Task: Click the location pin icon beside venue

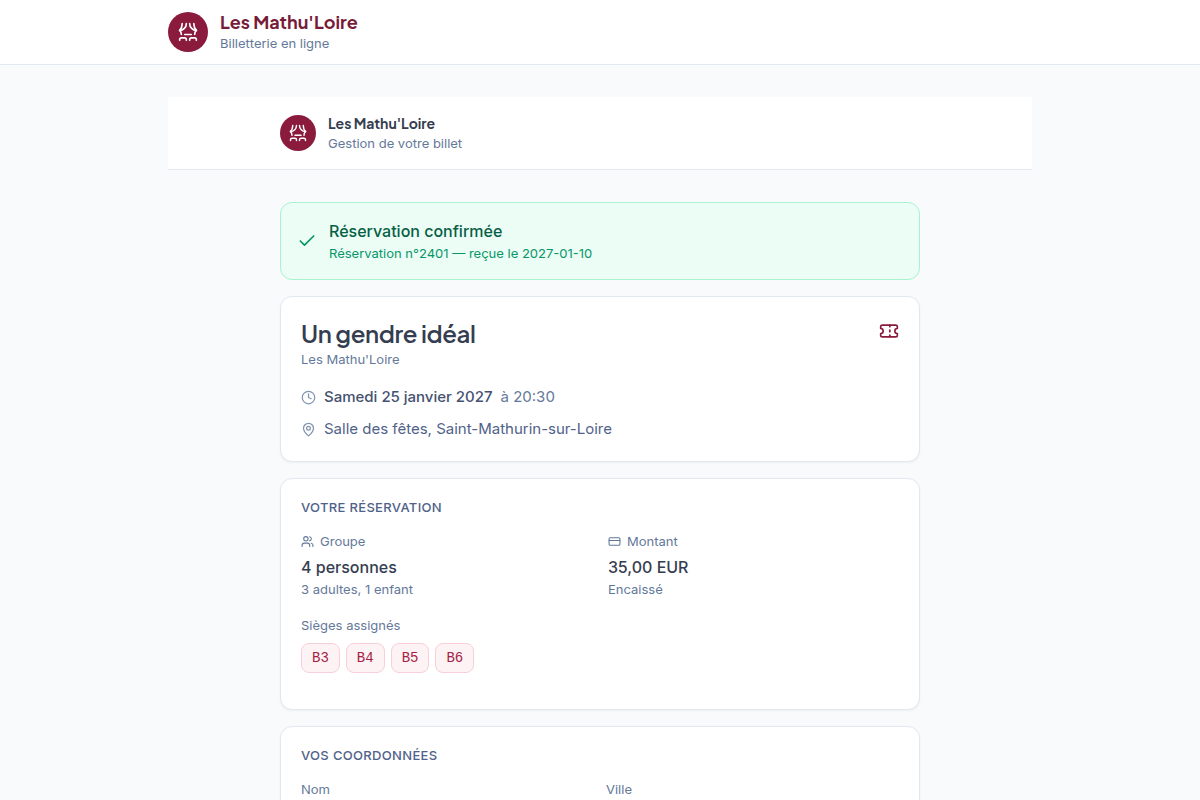Action: click(x=308, y=430)
